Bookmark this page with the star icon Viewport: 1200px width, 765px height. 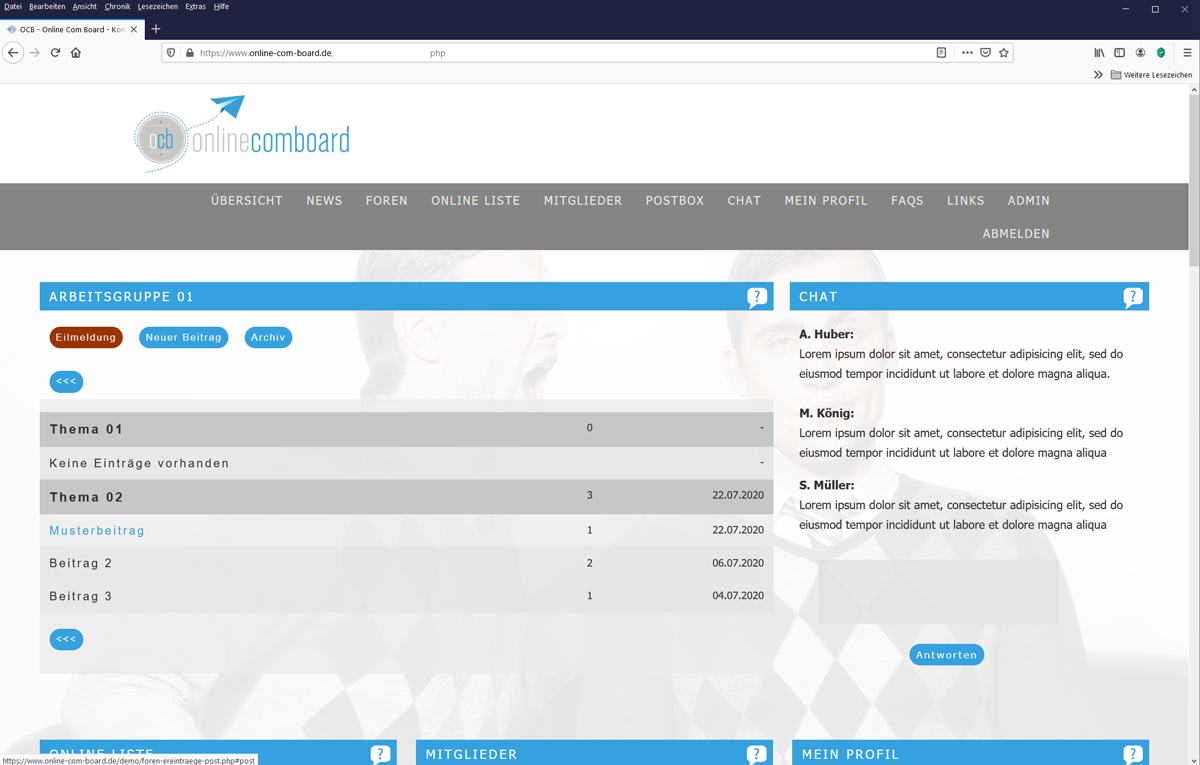click(x=1004, y=53)
